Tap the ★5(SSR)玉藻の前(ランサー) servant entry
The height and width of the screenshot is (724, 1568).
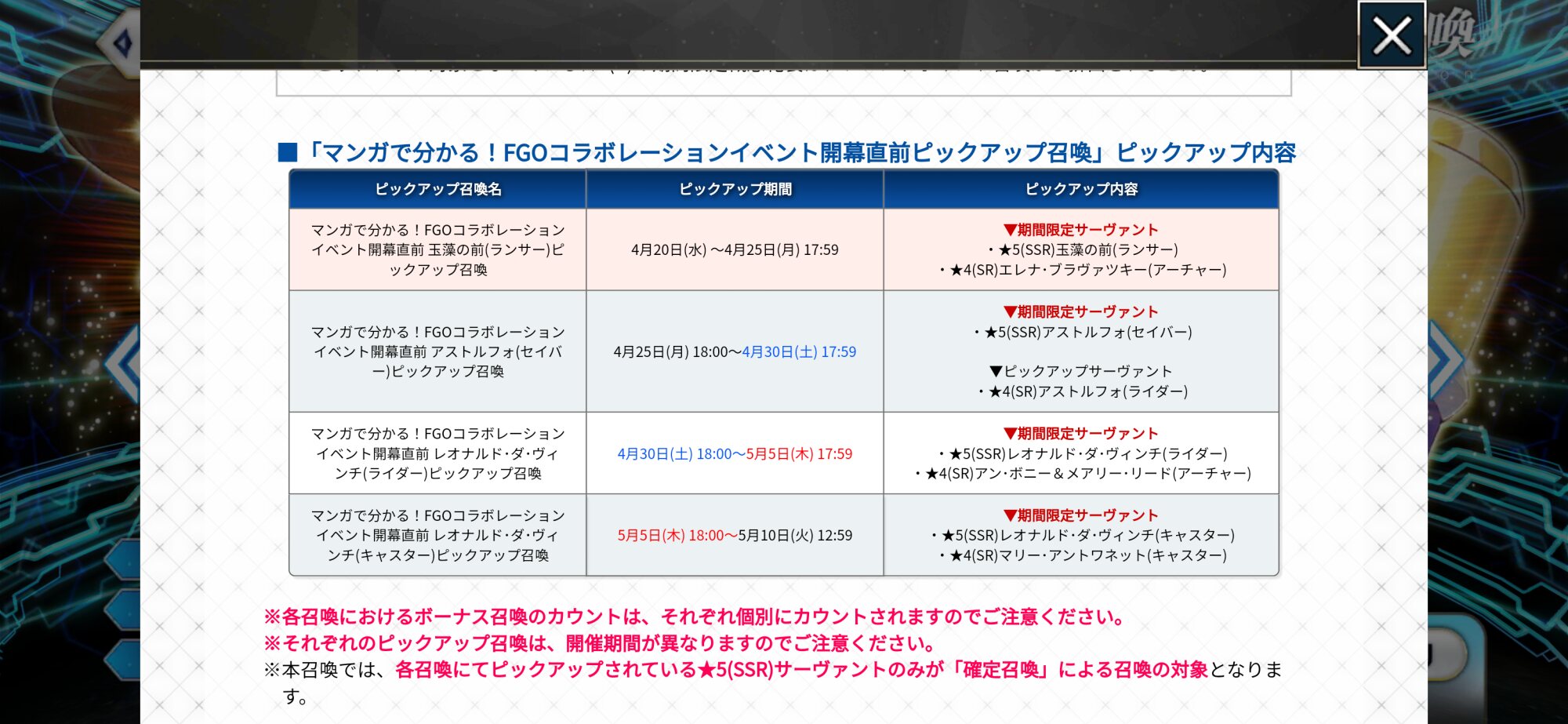coord(1087,250)
